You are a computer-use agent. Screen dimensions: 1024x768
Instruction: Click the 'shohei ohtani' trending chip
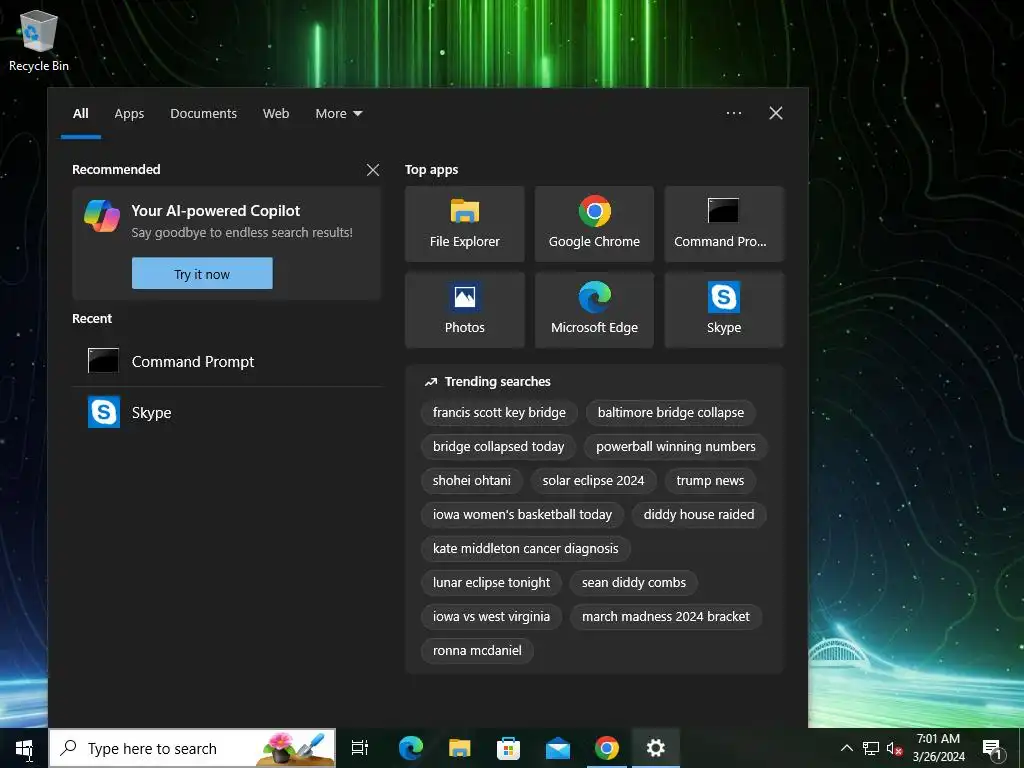click(472, 481)
